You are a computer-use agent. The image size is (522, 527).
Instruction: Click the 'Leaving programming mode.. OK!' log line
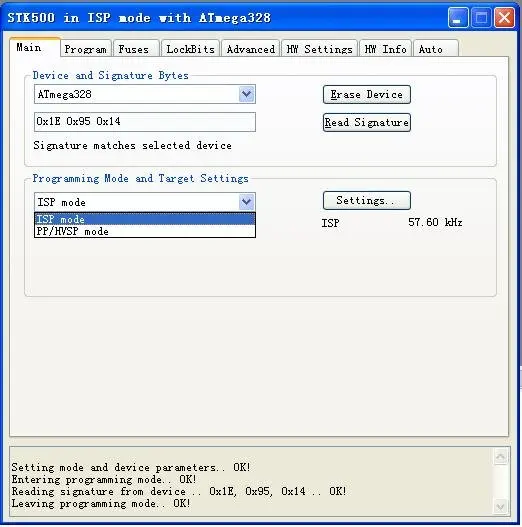pyautogui.click(x=101, y=503)
